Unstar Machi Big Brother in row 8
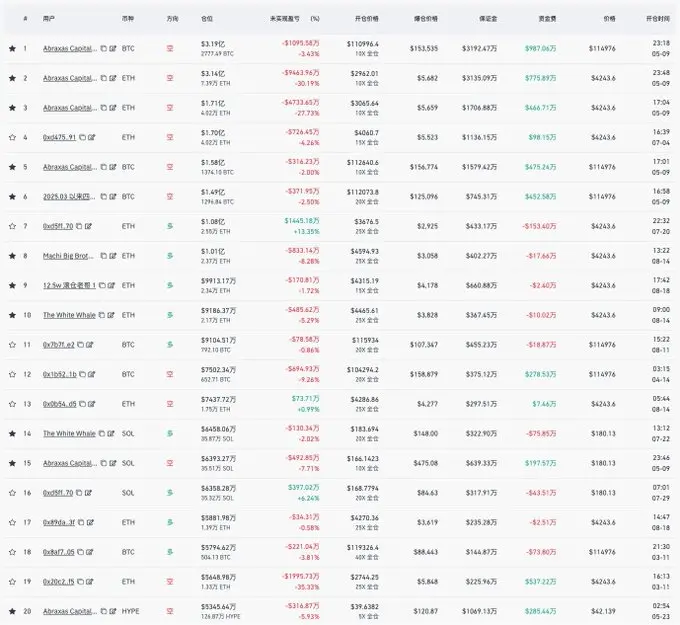Viewport: 680px width, 625px height. click(x=12, y=256)
